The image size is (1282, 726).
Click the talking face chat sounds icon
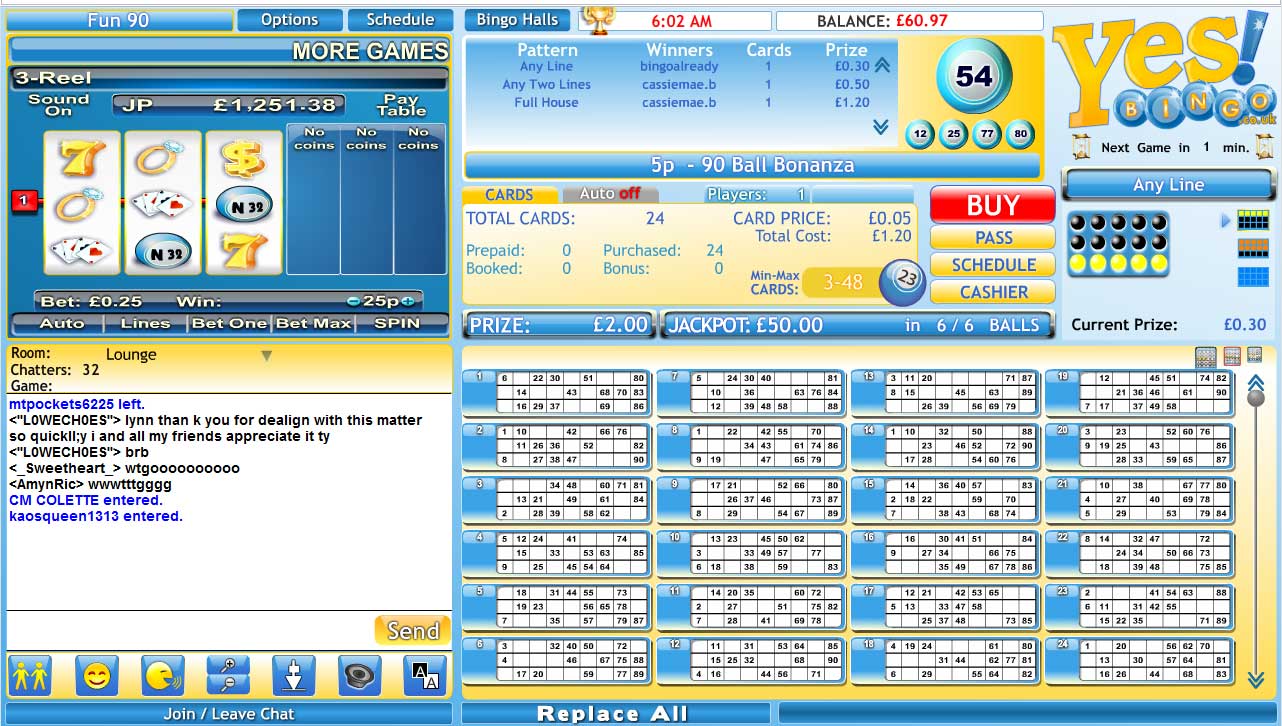tap(163, 675)
